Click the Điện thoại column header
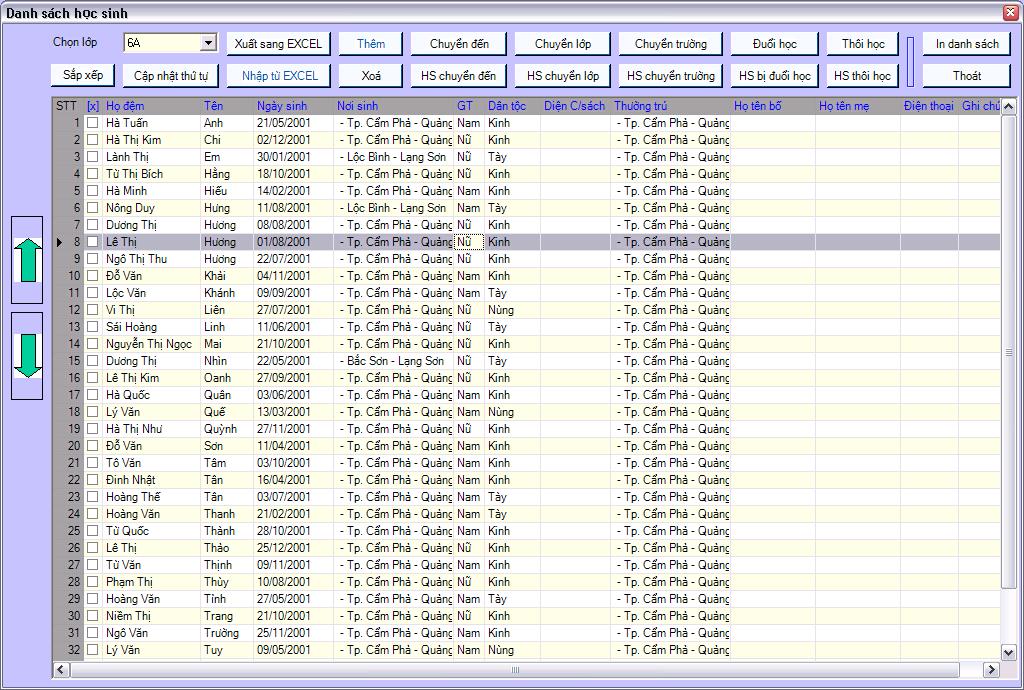The width and height of the screenshot is (1024, 690). tap(929, 106)
